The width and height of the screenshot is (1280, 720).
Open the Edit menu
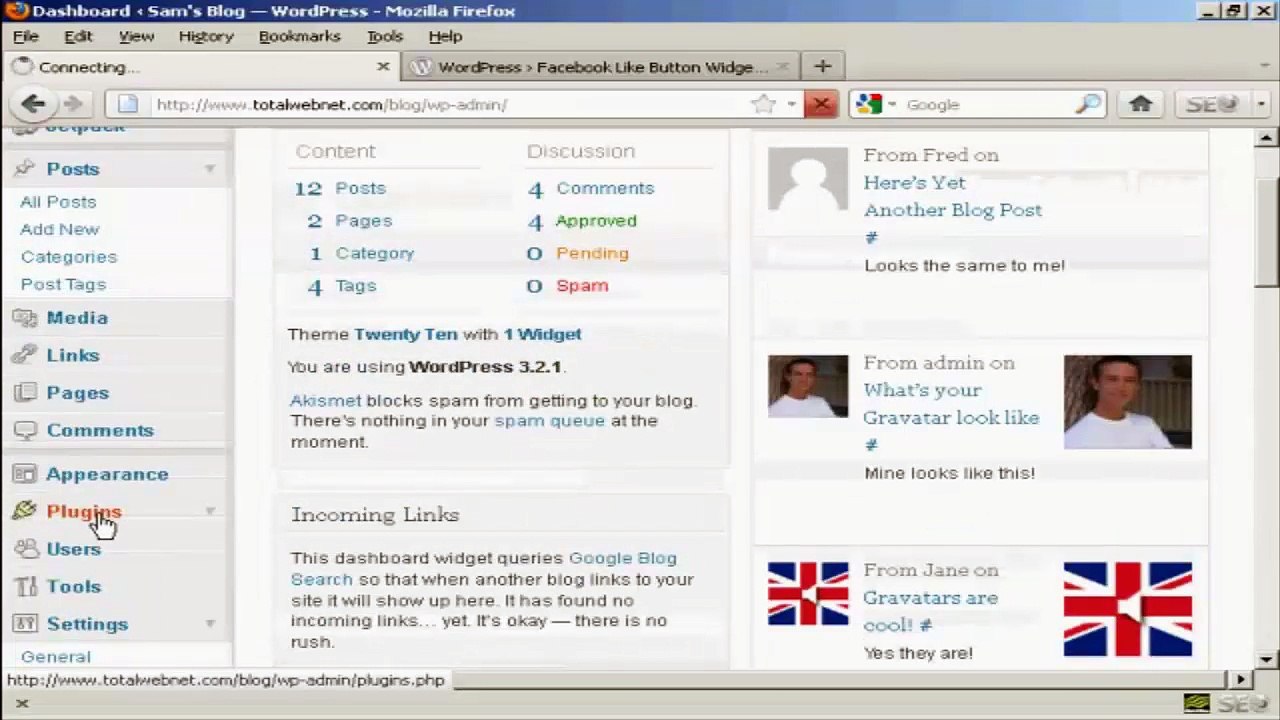(78, 36)
